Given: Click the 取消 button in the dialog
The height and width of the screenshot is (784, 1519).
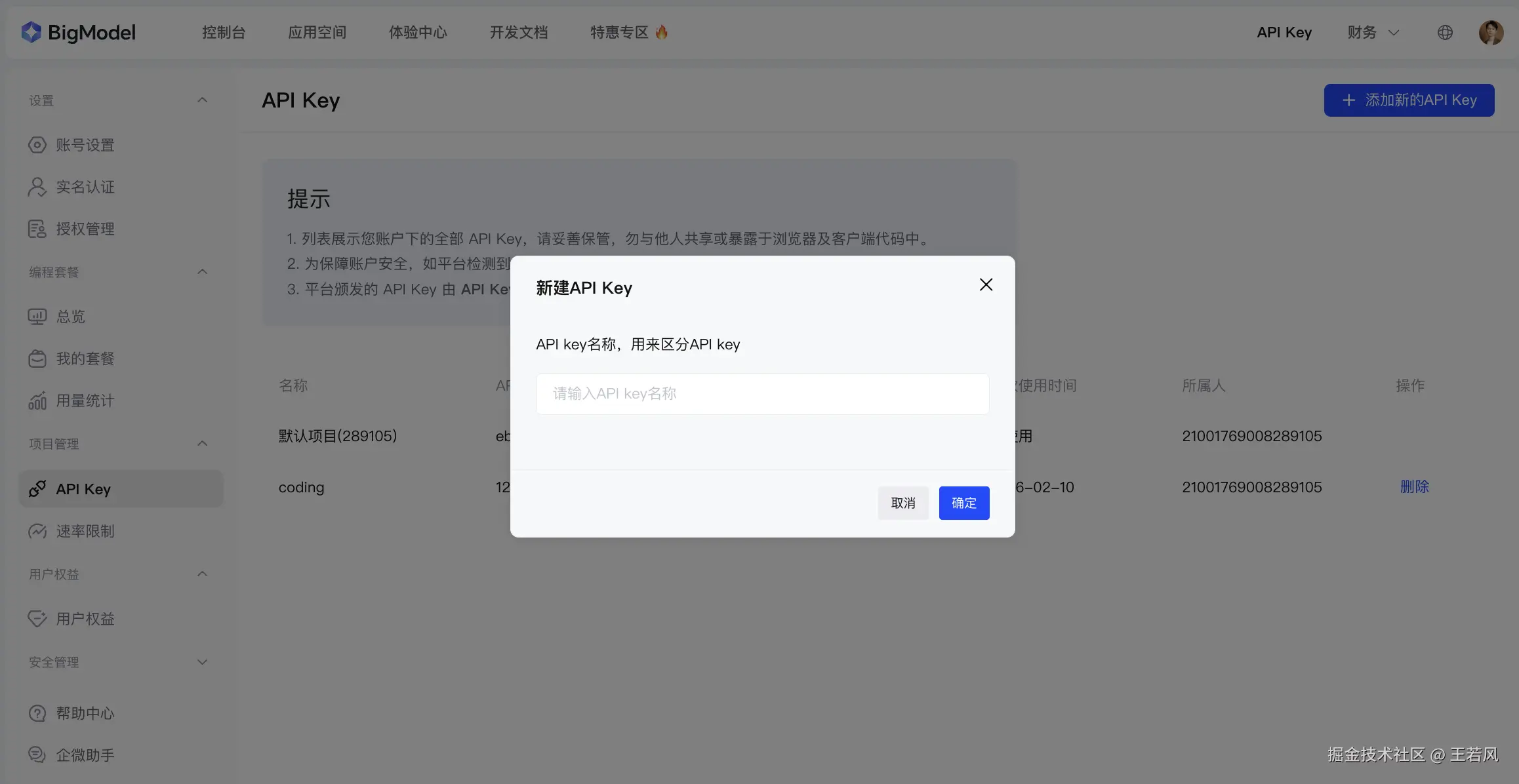Looking at the screenshot, I should click(x=902, y=503).
